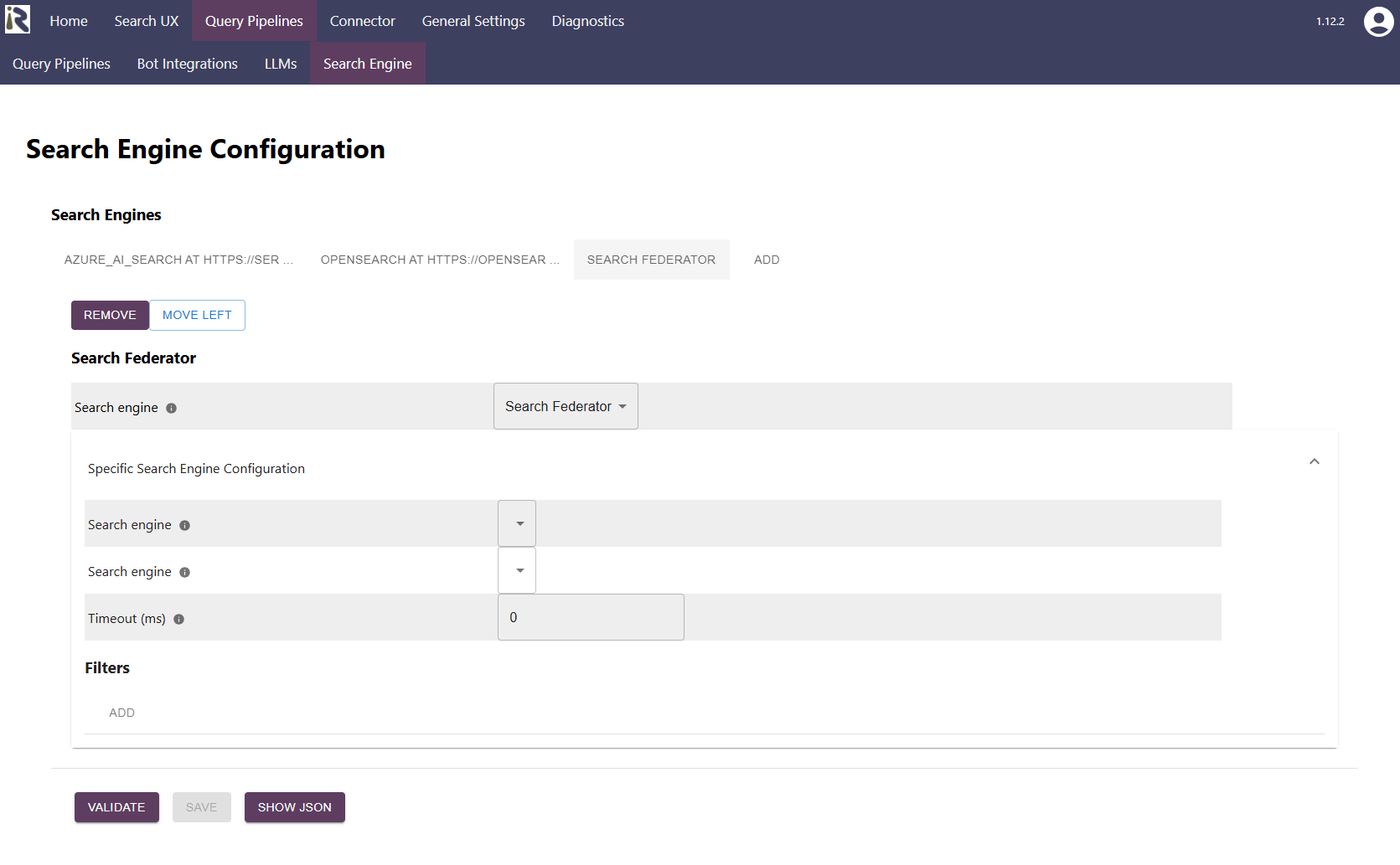Click Add under Filters
The height and width of the screenshot is (865, 1400).
click(121, 713)
